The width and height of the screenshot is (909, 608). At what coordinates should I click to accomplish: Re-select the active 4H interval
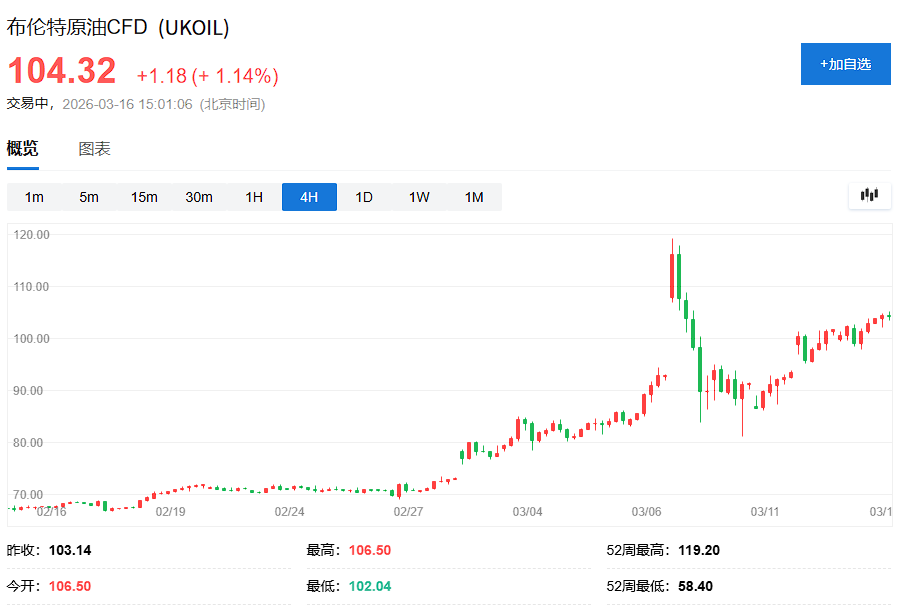tap(308, 197)
